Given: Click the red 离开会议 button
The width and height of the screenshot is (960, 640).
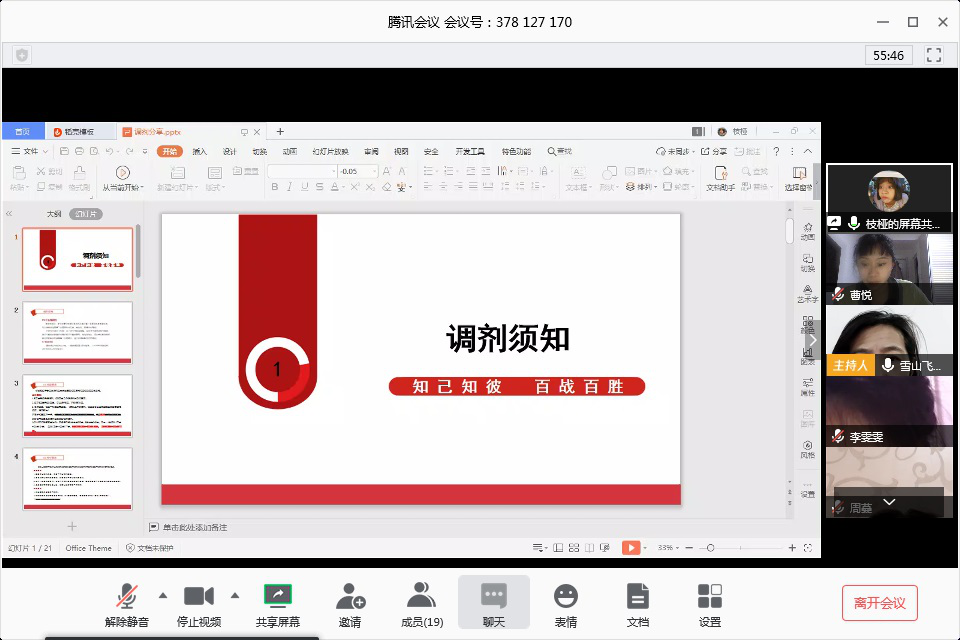Looking at the screenshot, I should pyautogui.click(x=879, y=603).
